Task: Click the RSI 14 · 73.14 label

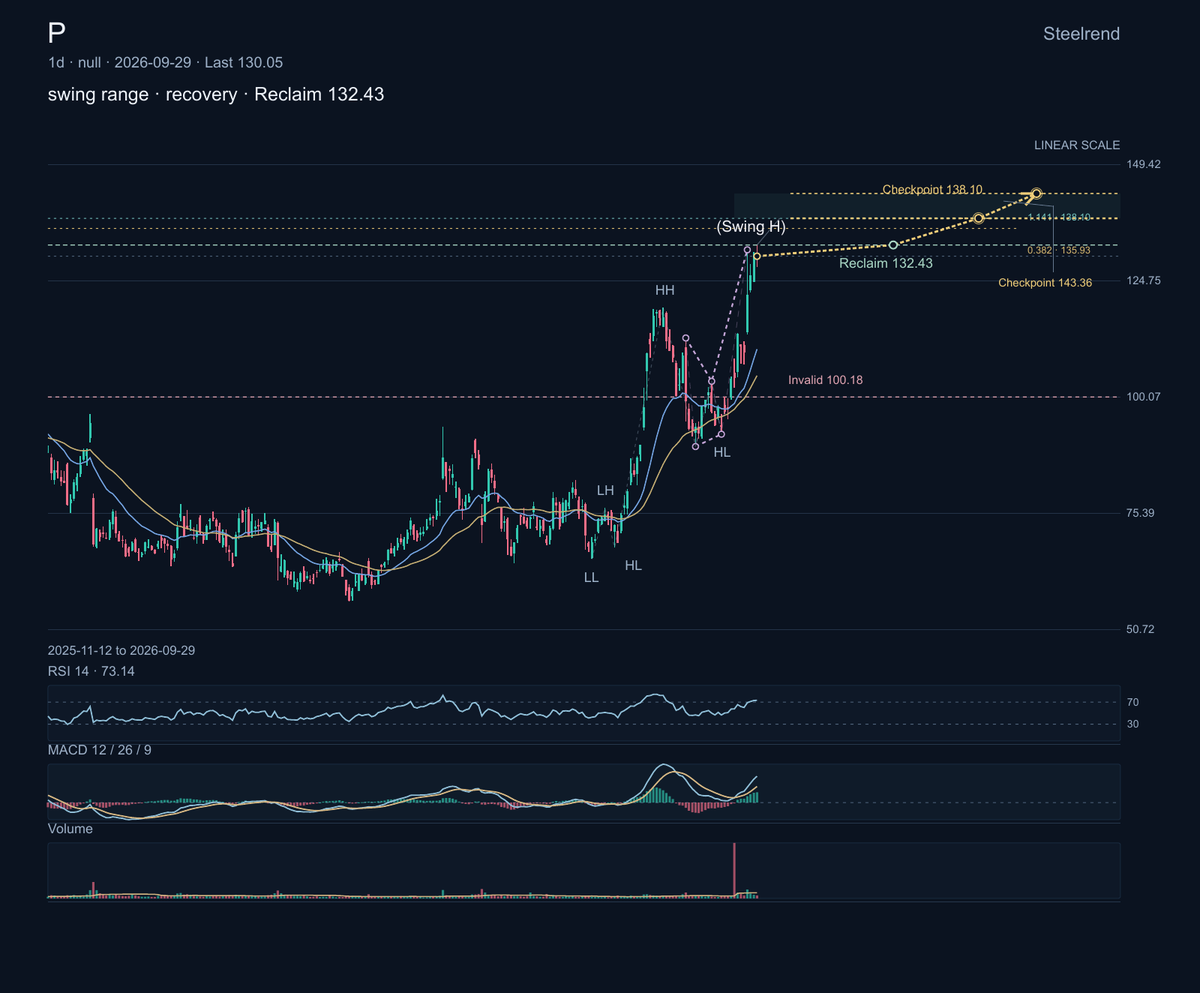Action: [x=91, y=671]
